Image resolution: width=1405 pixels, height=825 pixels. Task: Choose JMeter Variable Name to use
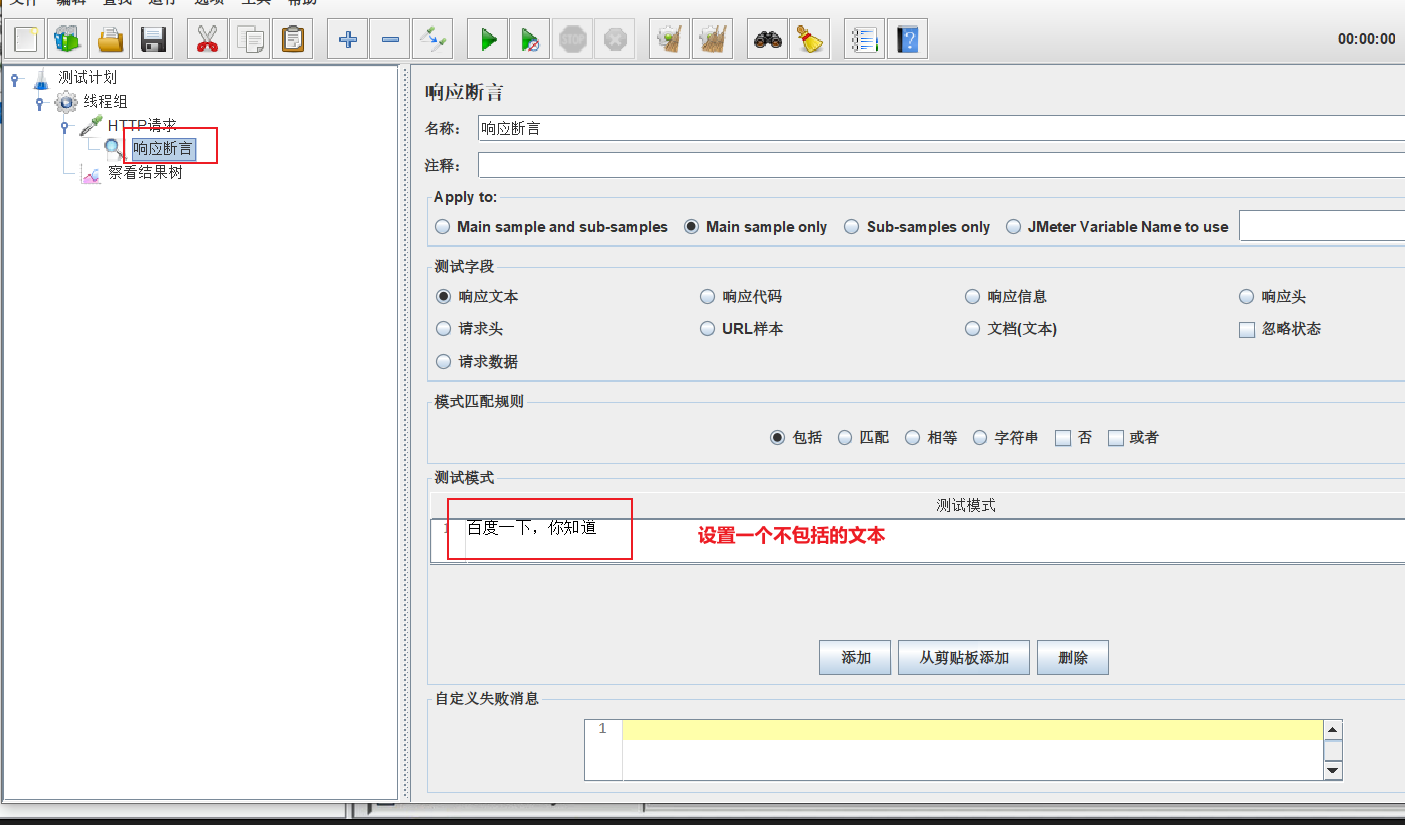click(x=1117, y=227)
